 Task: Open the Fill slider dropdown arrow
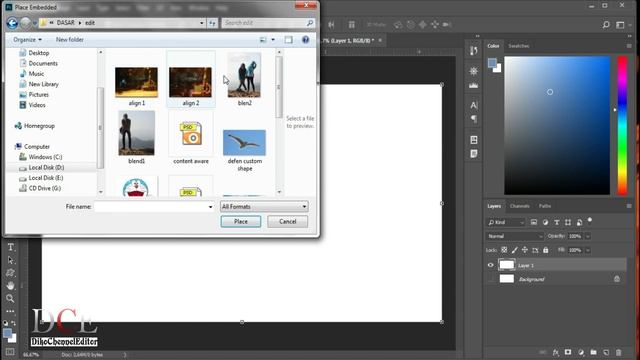(588, 250)
